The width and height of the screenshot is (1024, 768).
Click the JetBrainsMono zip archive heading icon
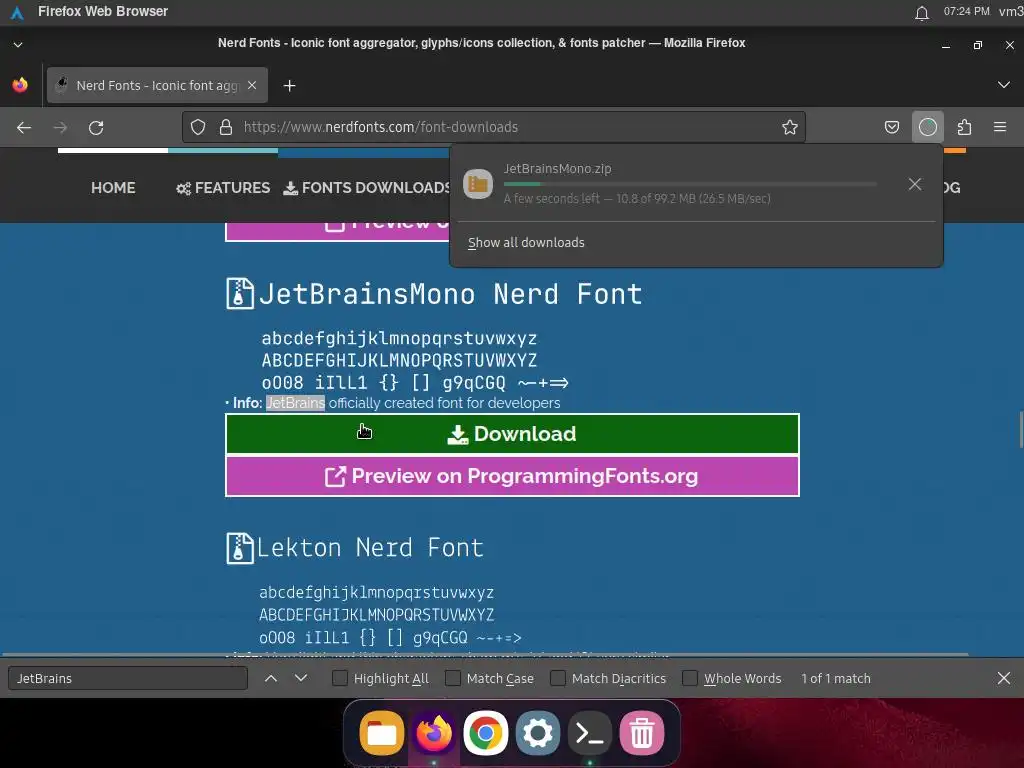(239, 293)
